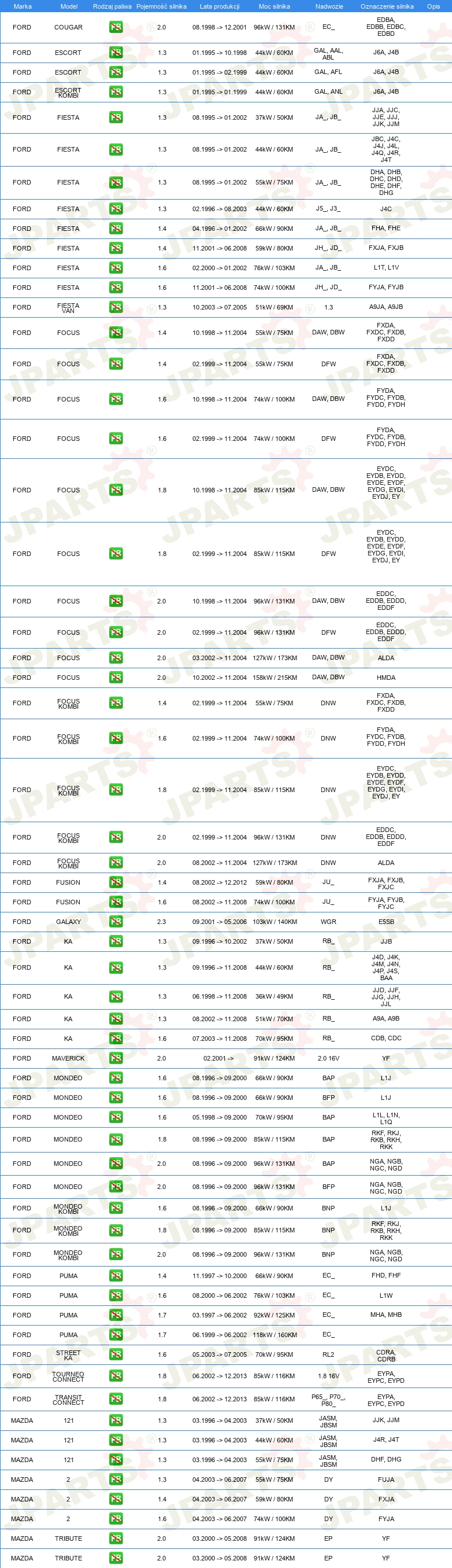Image resolution: width=452 pixels, height=1568 pixels.
Task: Click the engine code E5SB
Action: coord(386,922)
